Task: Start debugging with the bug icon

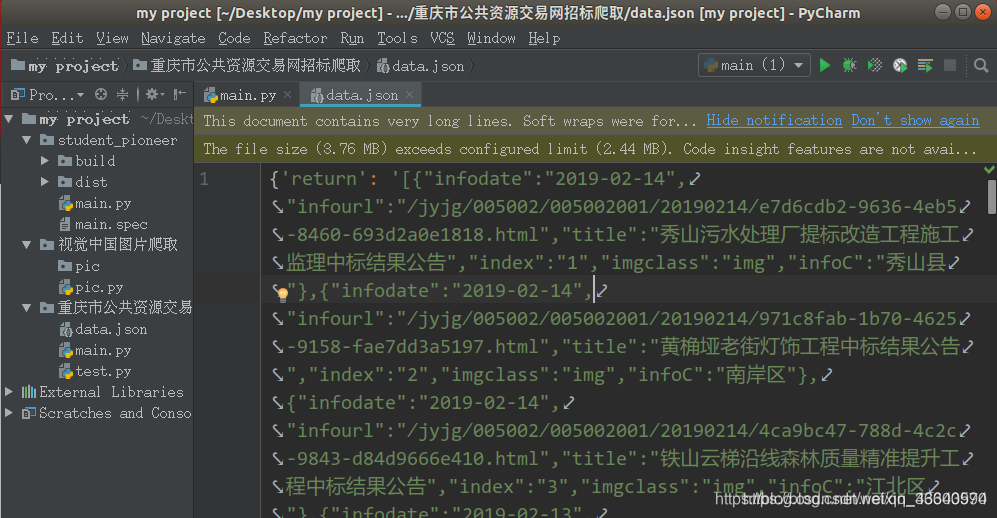Action: point(849,65)
